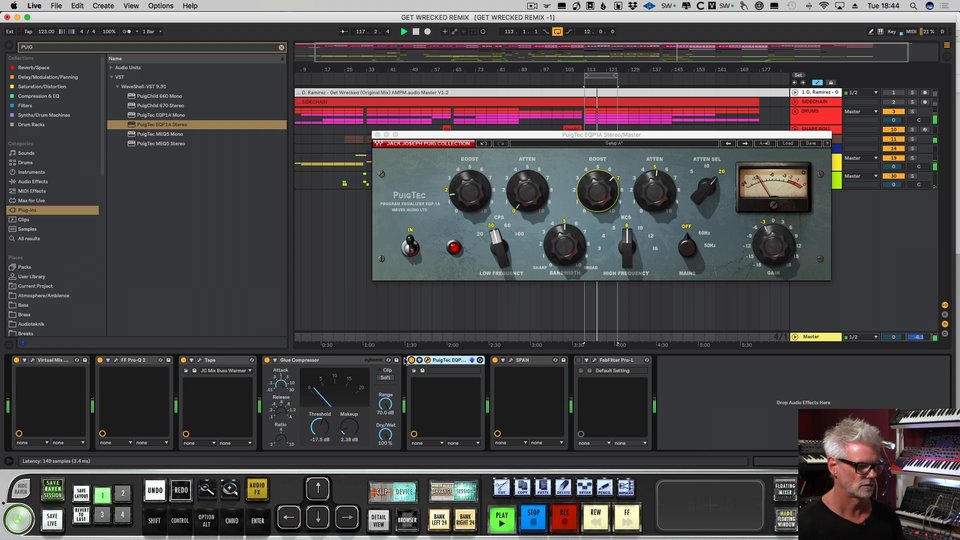Toggle Glue Compressor device activator
Screen dimensions: 960x540
coord(267,360)
